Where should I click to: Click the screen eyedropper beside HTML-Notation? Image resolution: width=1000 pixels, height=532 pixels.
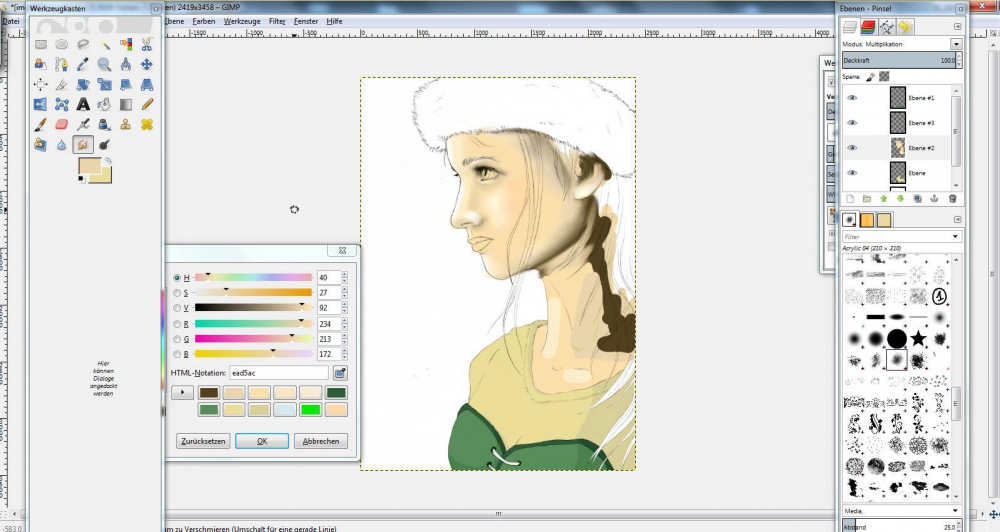point(340,373)
